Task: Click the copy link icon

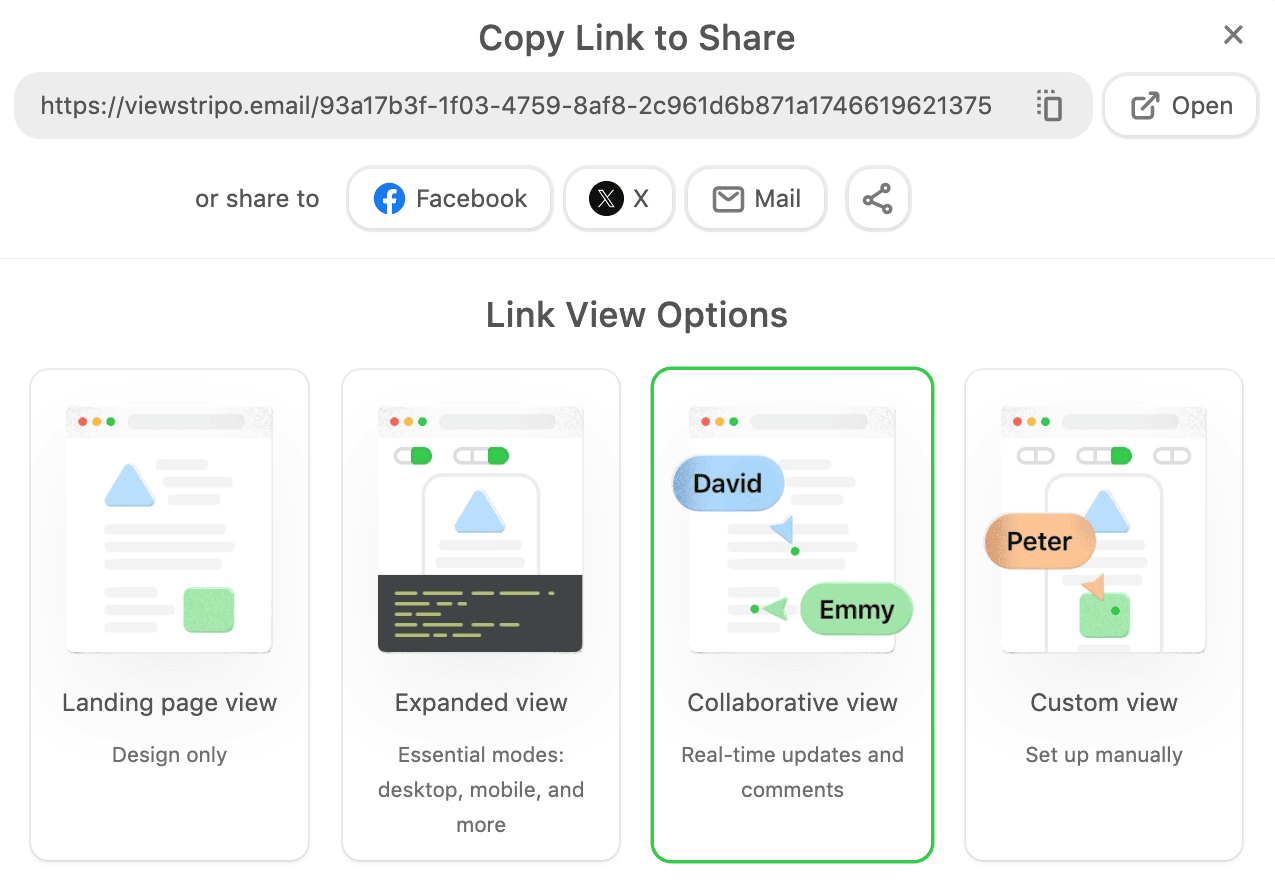Action: pos(1049,106)
